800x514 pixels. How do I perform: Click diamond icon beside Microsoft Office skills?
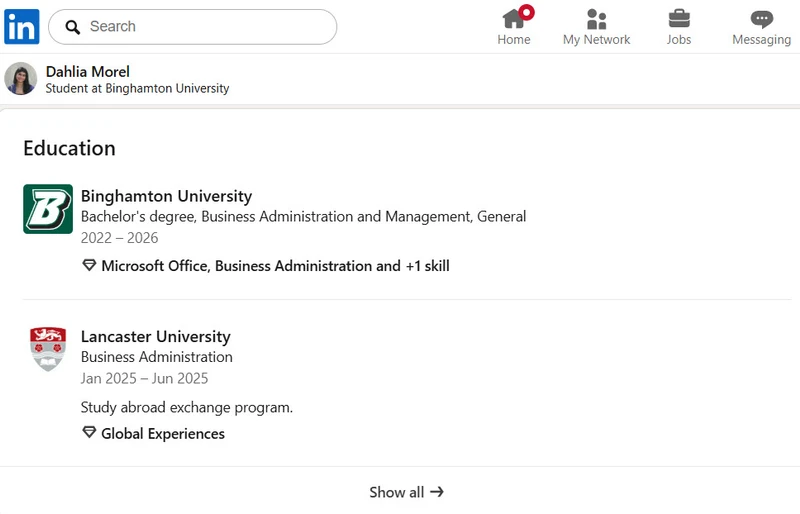pyautogui.click(x=89, y=265)
